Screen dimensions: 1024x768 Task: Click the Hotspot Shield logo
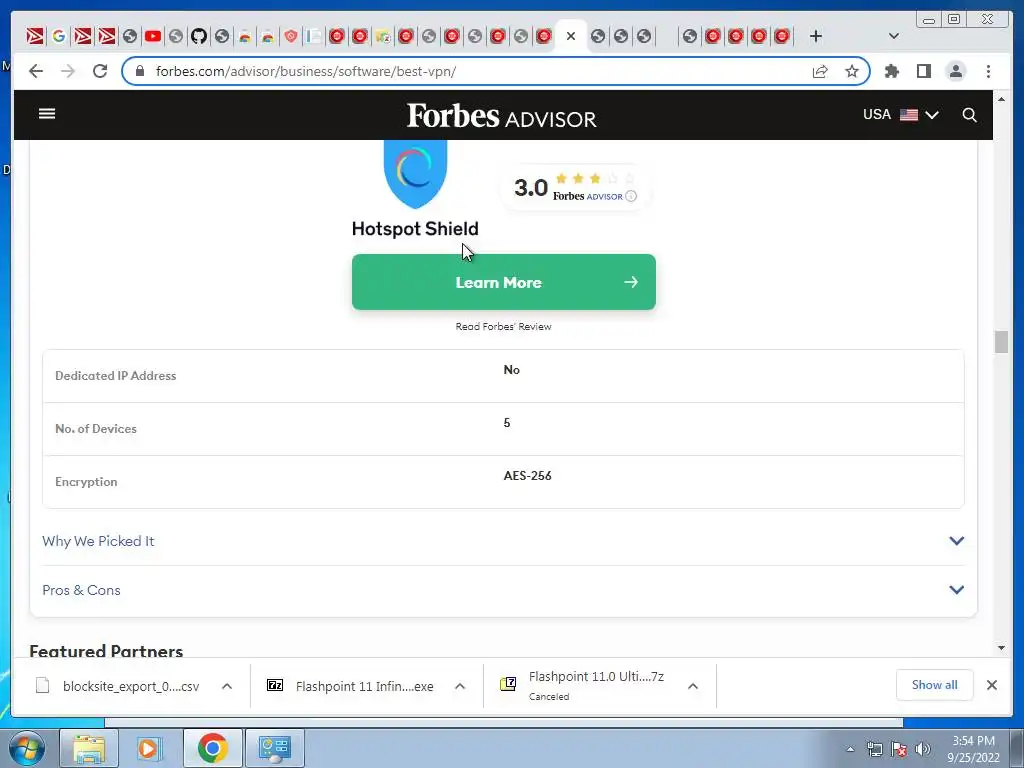click(415, 173)
